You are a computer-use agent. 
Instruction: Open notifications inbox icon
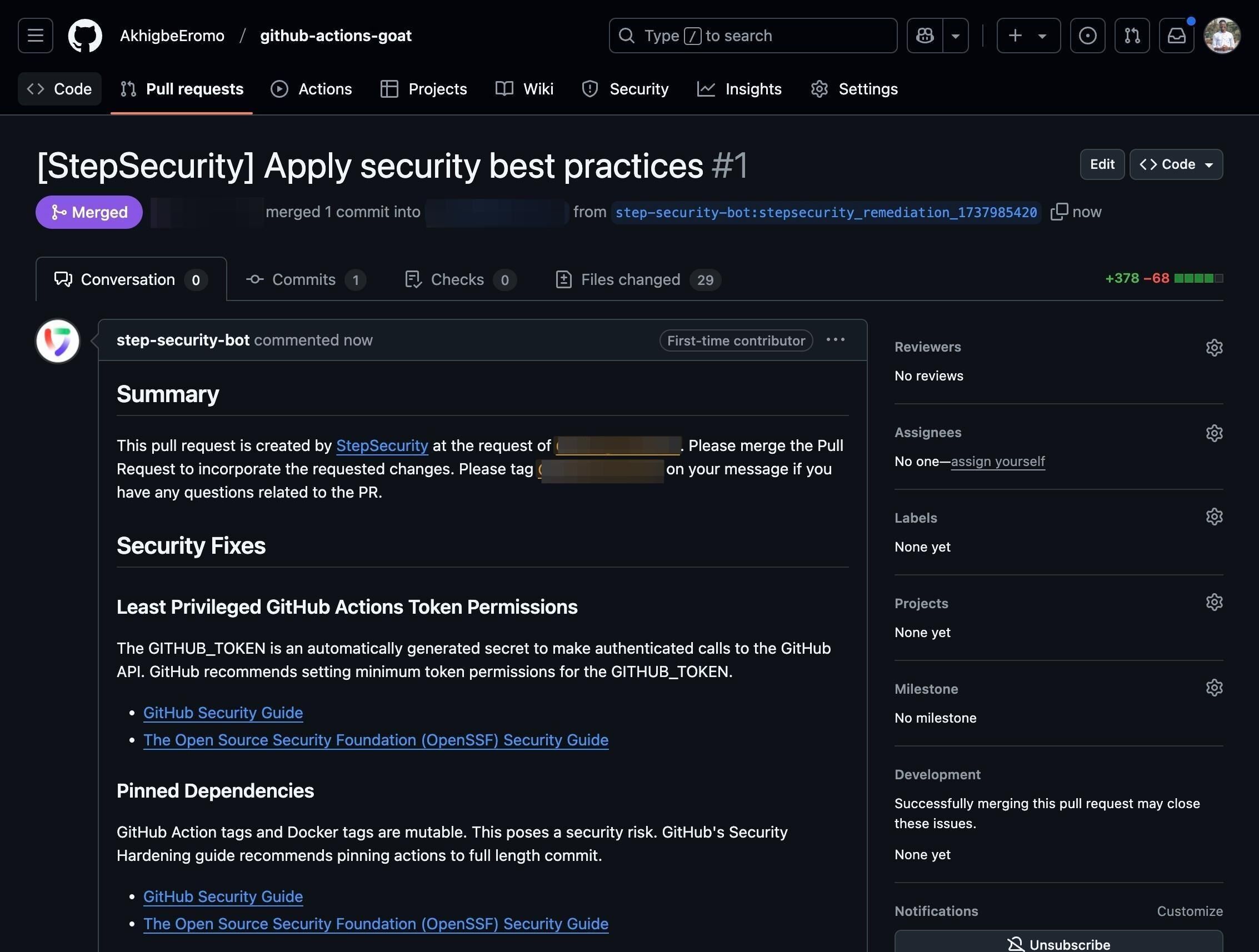pos(1176,36)
